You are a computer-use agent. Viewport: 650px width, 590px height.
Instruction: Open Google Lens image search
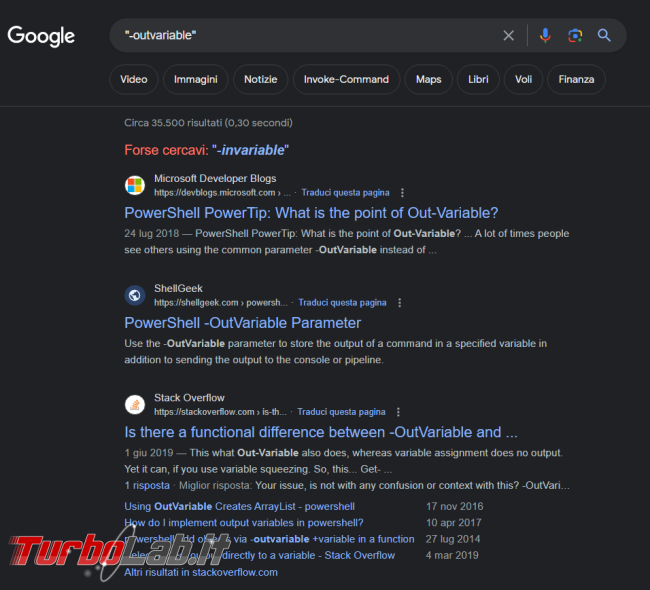(575, 35)
